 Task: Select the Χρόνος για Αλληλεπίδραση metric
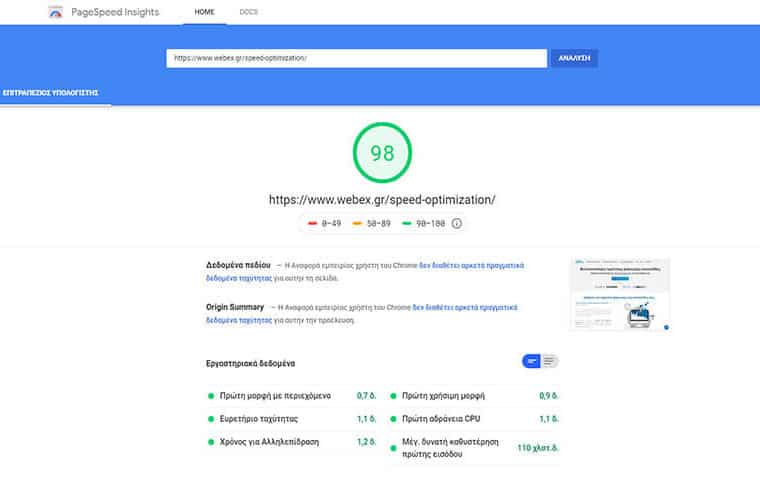291,442
